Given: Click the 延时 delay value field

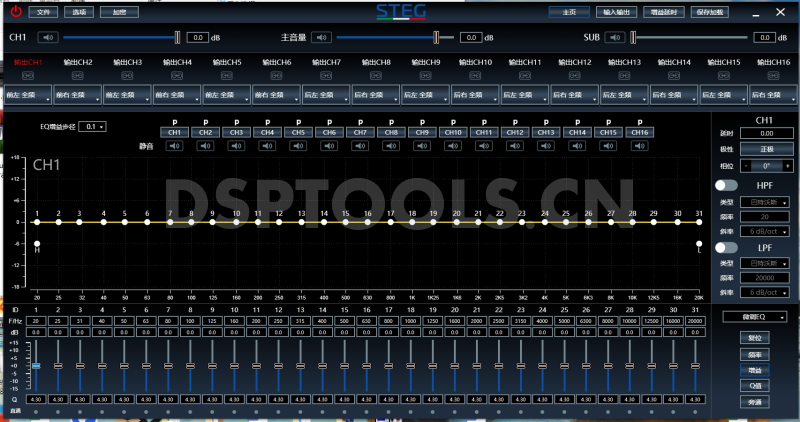Looking at the screenshot, I should pos(766,133).
